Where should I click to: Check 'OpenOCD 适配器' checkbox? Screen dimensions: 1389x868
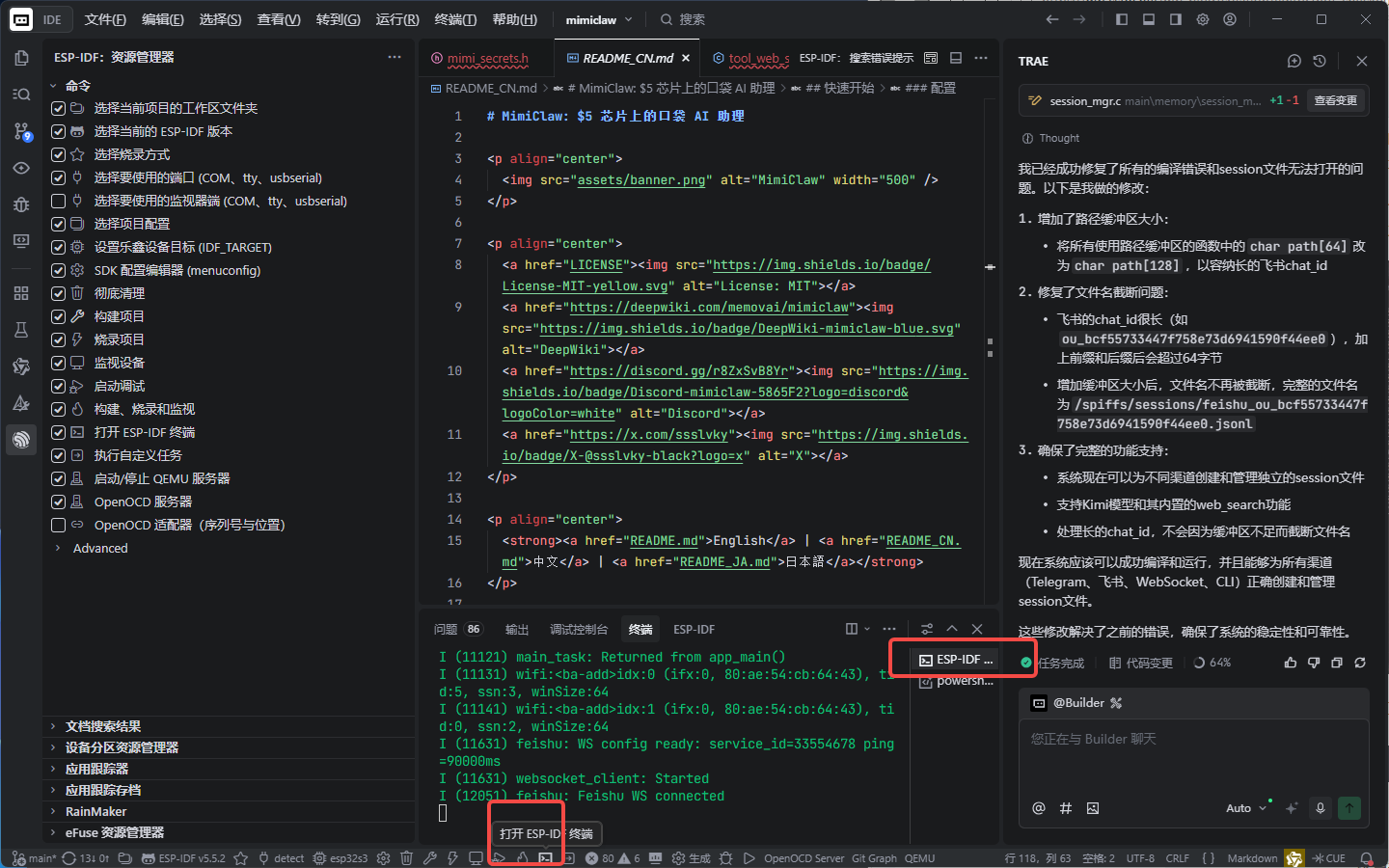(58, 525)
